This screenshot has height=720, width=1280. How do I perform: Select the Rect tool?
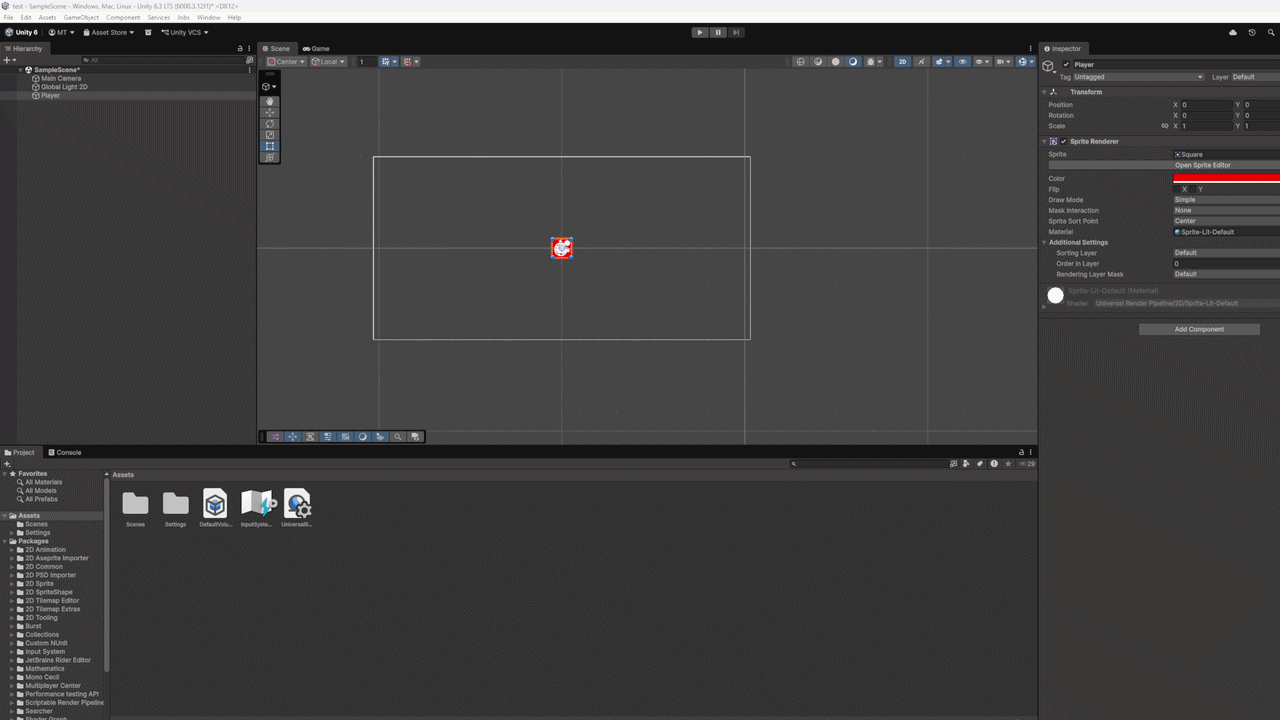coord(269,145)
